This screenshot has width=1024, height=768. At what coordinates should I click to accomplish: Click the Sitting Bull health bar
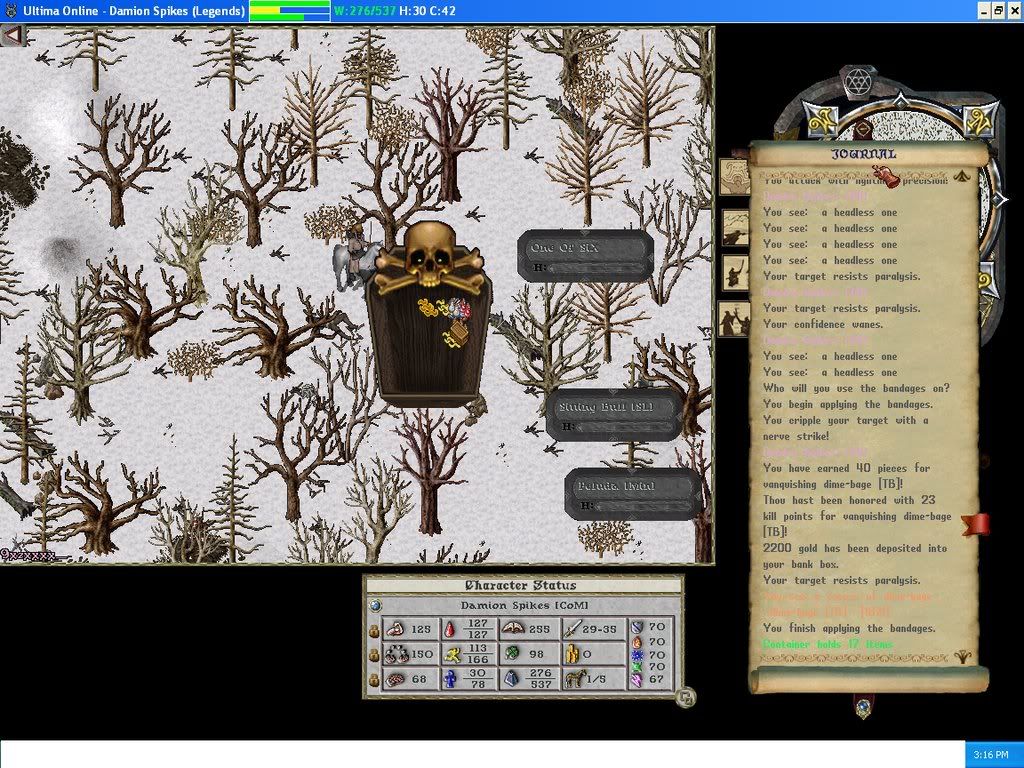click(x=614, y=415)
